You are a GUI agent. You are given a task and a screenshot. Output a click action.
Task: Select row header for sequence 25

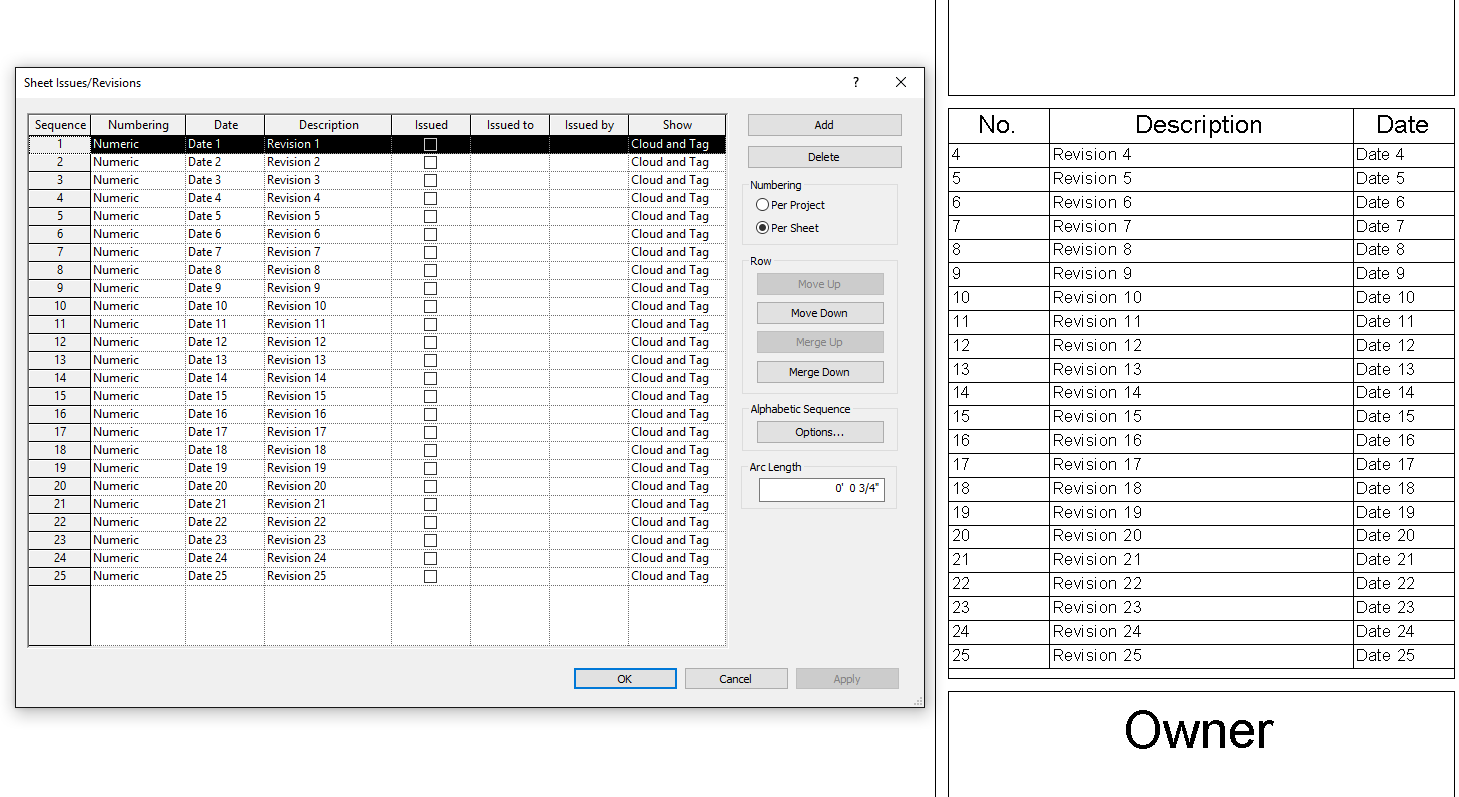[x=60, y=576]
